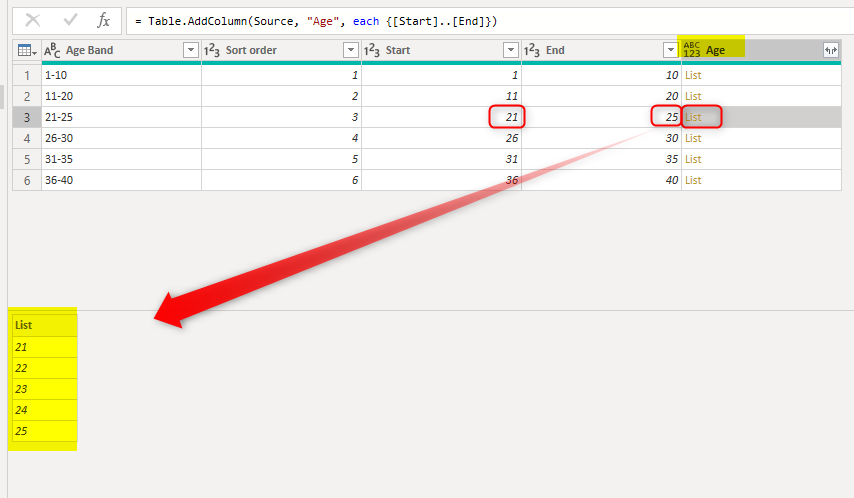The width and height of the screenshot is (854, 498).
Task: Click the 123 type icon on Start column
Action: pos(372,50)
